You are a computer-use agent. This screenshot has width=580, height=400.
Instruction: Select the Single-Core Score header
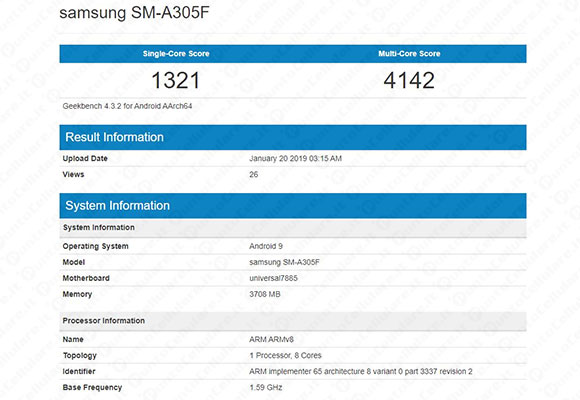tap(176, 54)
